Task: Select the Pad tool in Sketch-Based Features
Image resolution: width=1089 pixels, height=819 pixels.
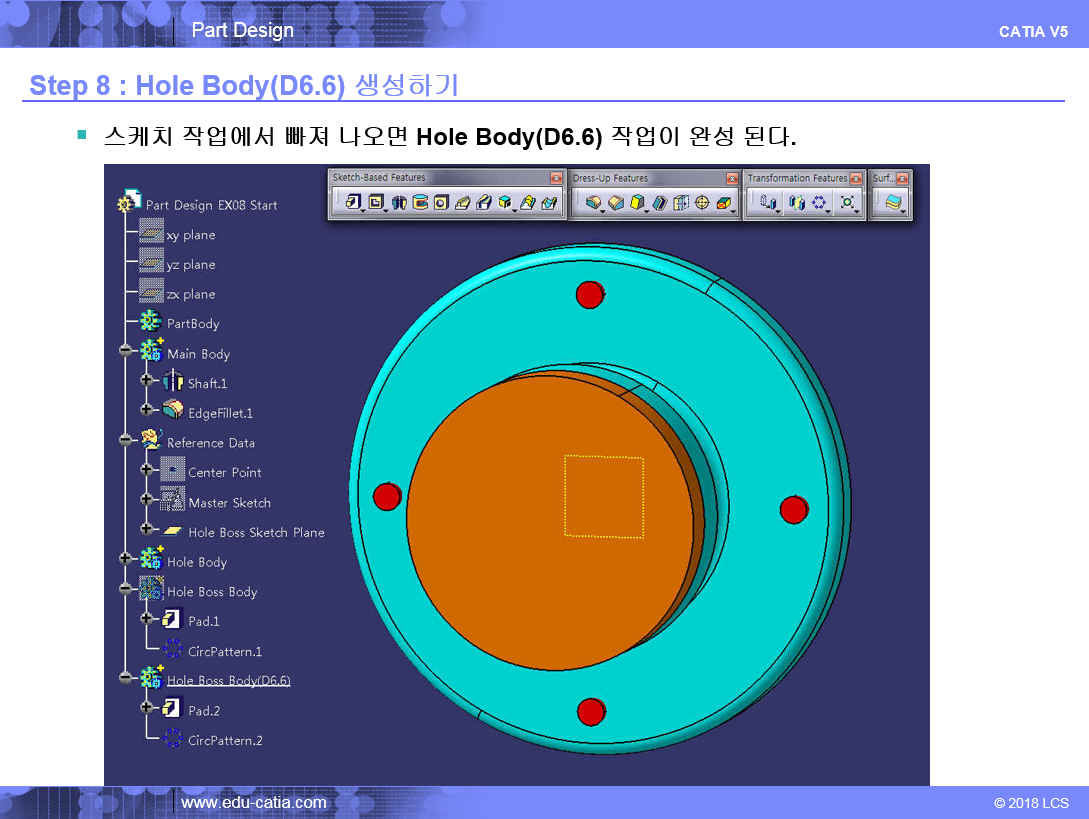Action: (x=352, y=203)
